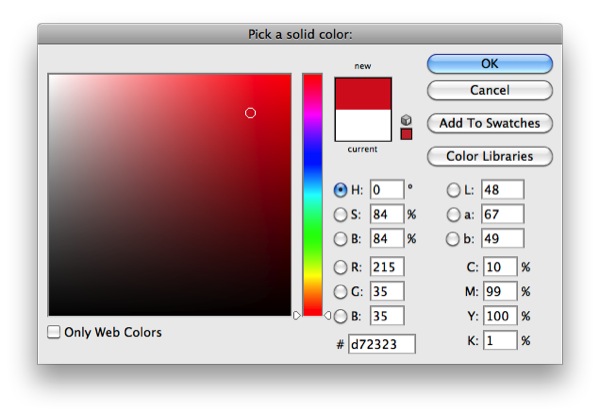600x416 pixels.
Task: Click the "Only Web Colors" label text
Action: (x=113, y=332)
